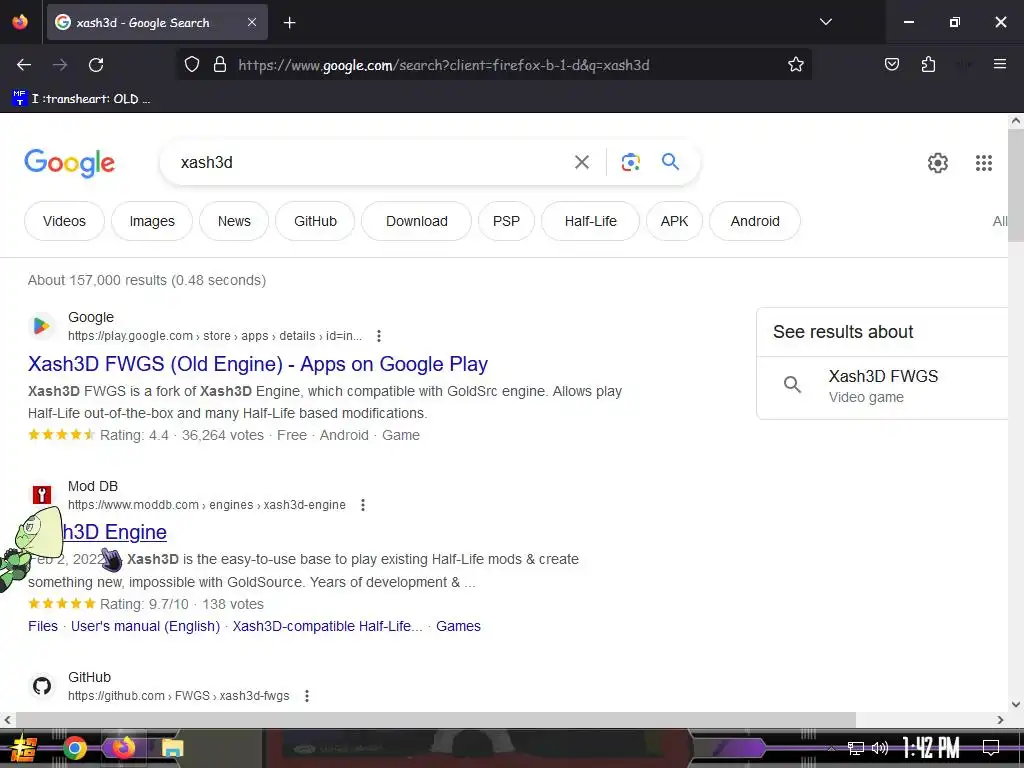Submit search with the magnifying glass icon

pos(670,161)
